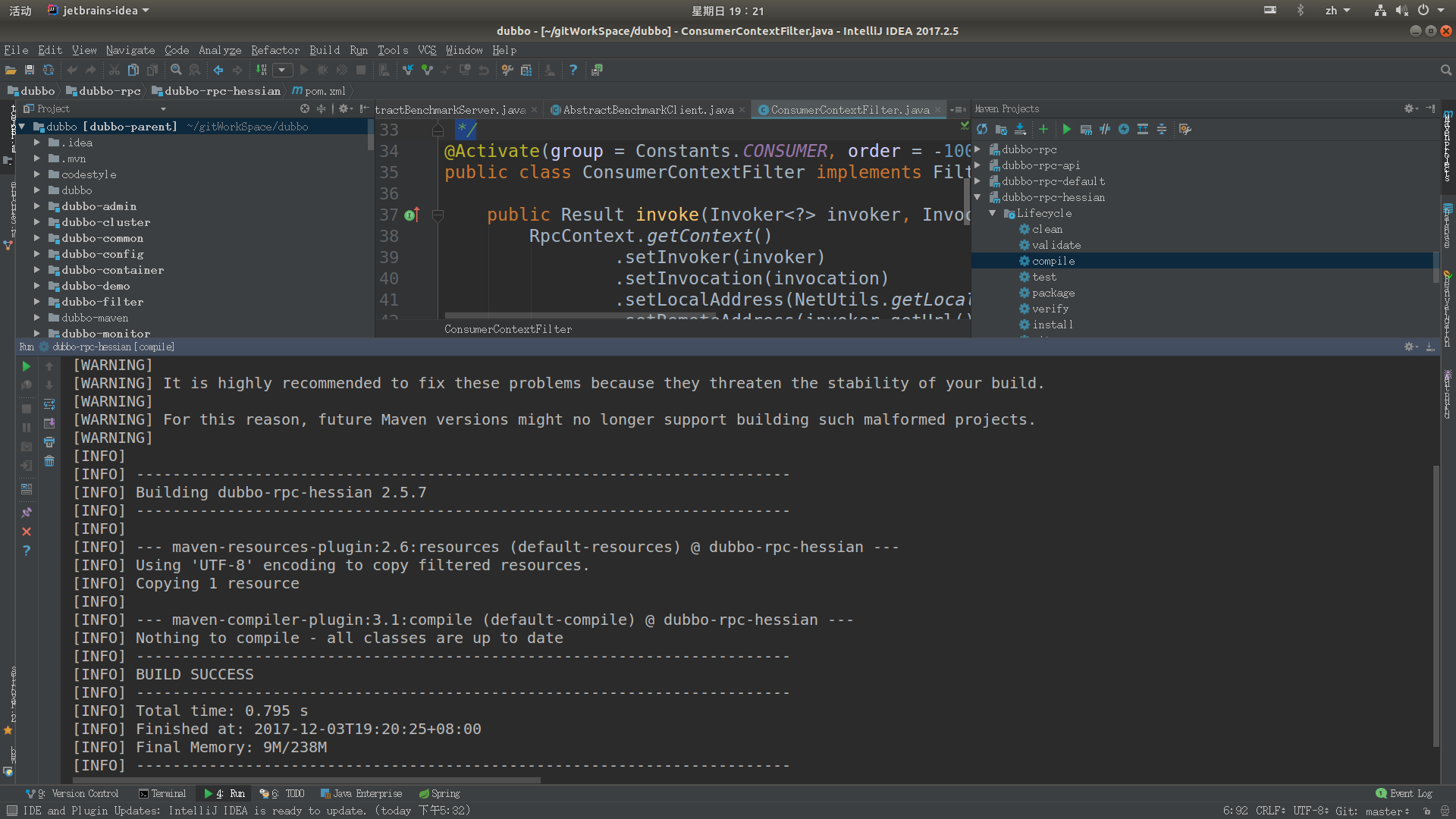Screen dimensions: 1456x819
Task: Click Generate sources and update folders icon
Action: tap(1001, 130)
